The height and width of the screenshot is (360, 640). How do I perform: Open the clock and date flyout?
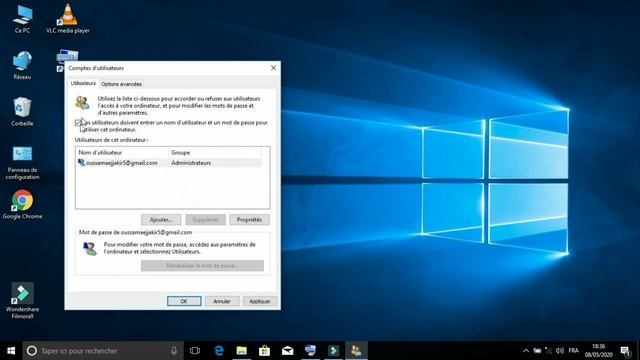point(598,351)
